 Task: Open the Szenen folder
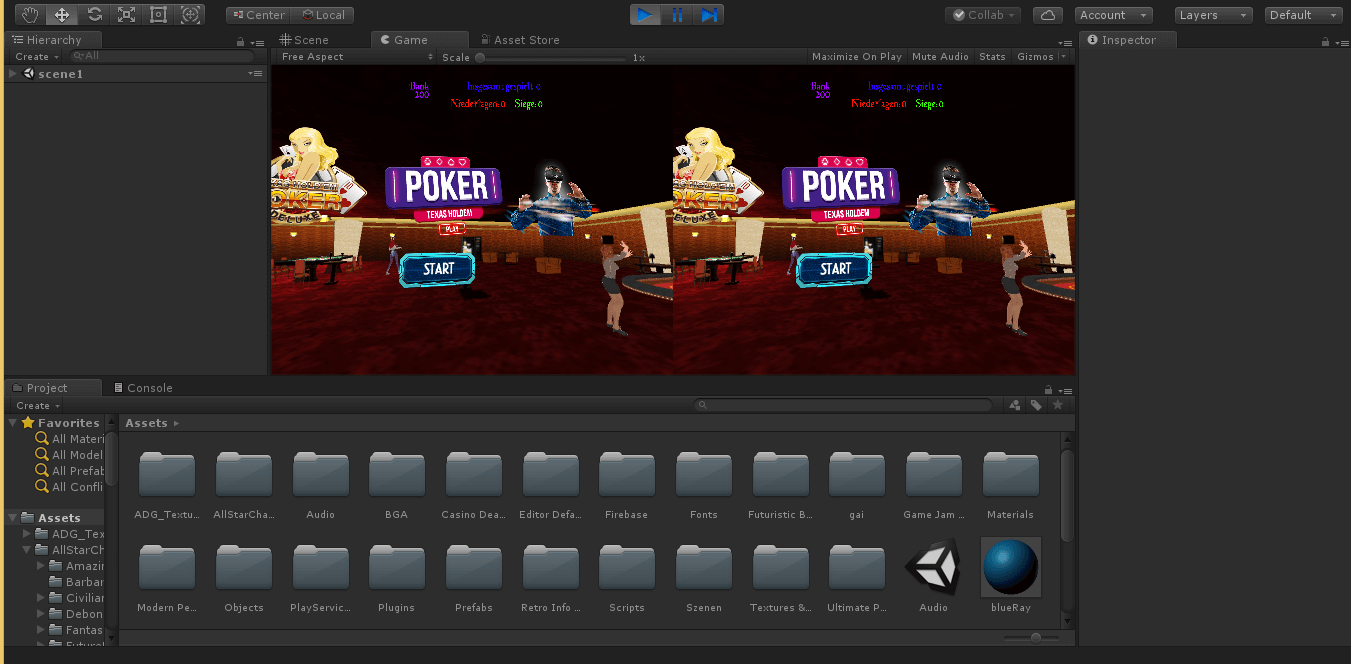pyautogui.click(x=704, y=578)
